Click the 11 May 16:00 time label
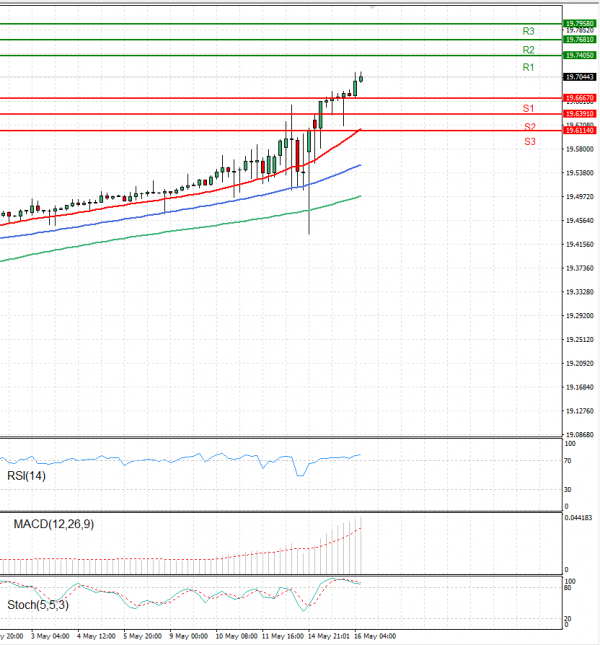 pos(283,636)
